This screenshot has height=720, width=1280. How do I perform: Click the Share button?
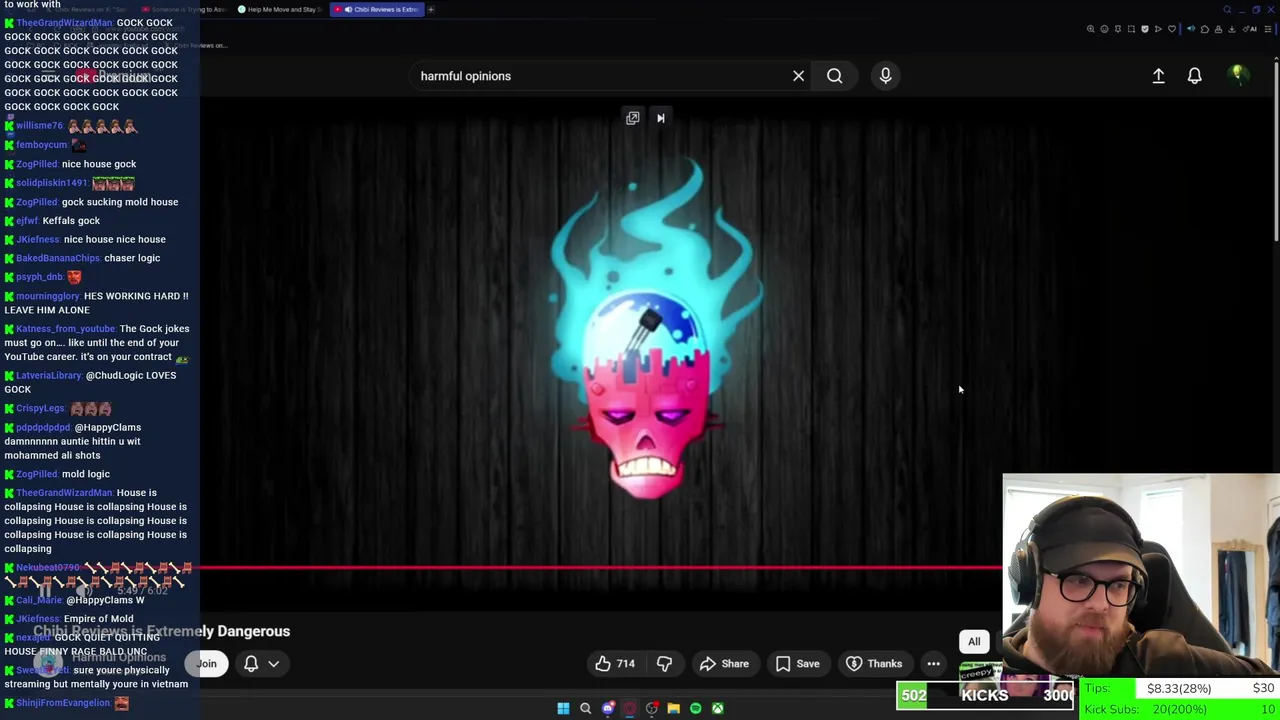[724, 663]
